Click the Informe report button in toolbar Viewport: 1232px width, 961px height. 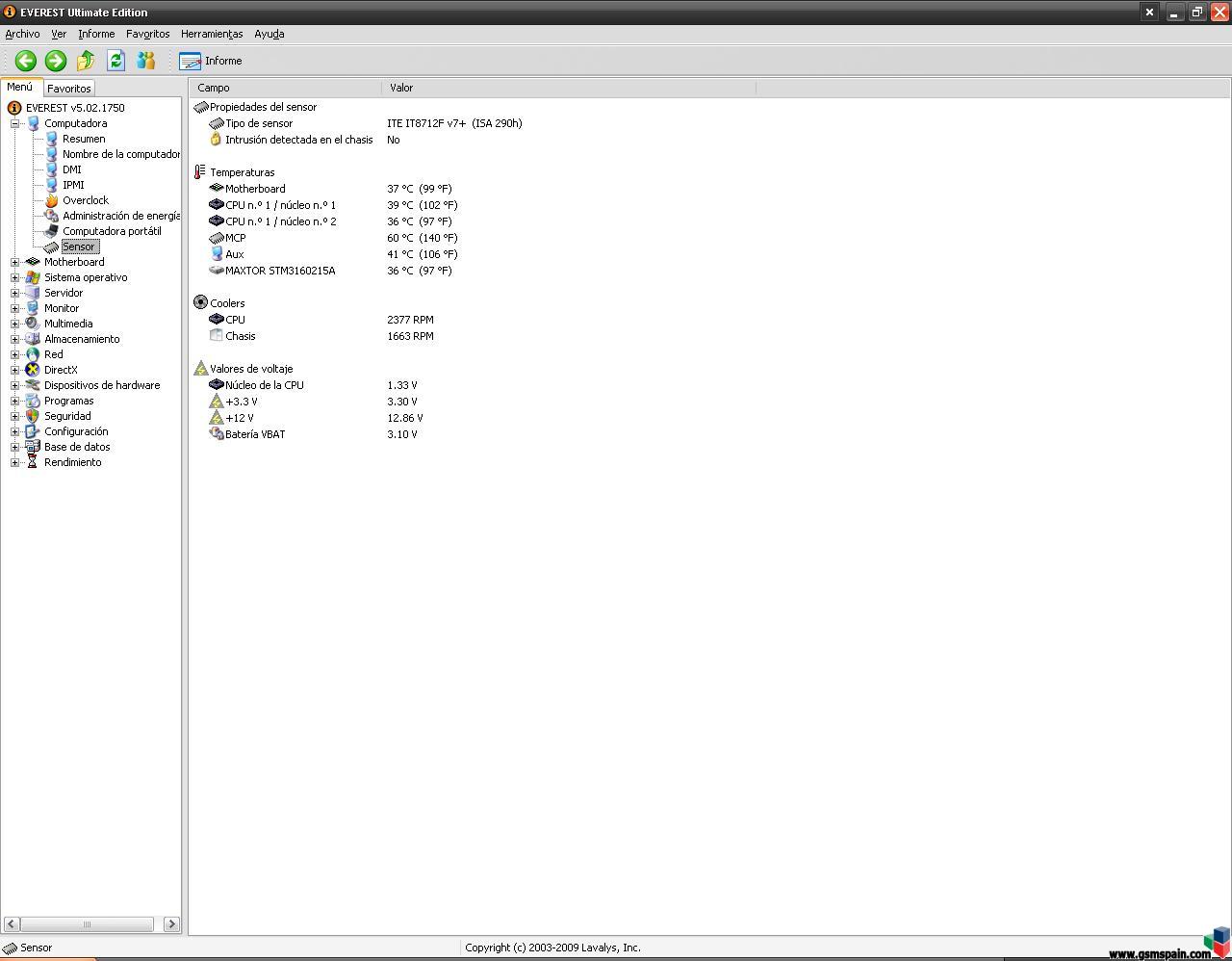coord(211,61)
